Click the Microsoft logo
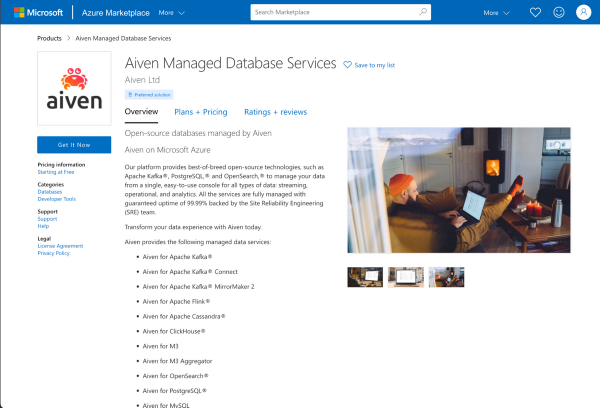Image resolution: width=600 pixels, height=408 pixels. [38, 12]
